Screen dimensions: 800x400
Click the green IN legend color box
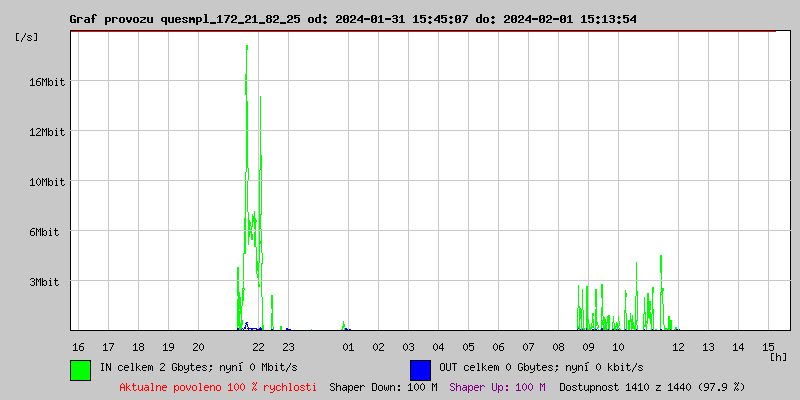tap(80, 369)
